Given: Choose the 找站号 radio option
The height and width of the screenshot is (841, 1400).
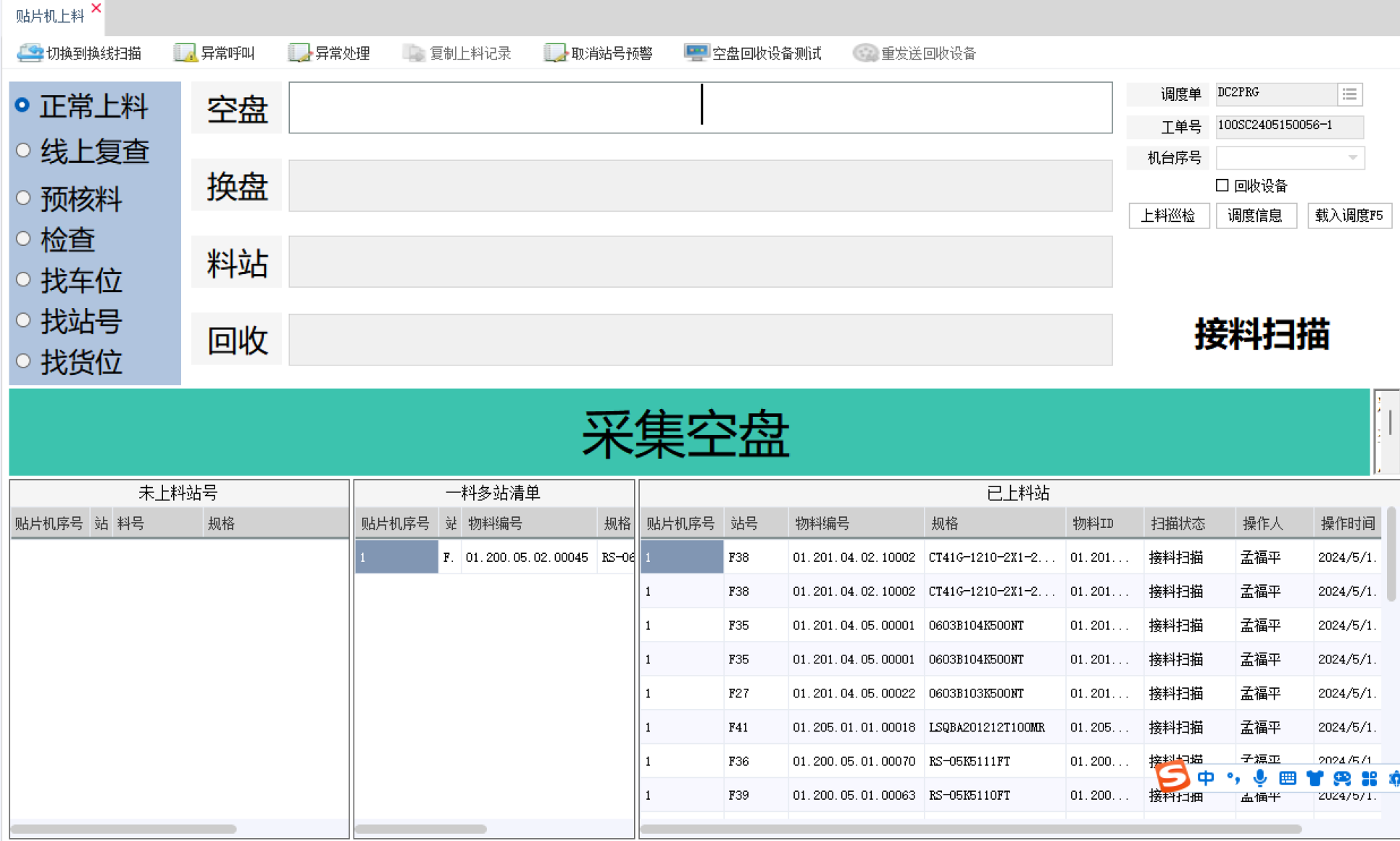Looking at the screenshot, I should [x=23, y=320].
